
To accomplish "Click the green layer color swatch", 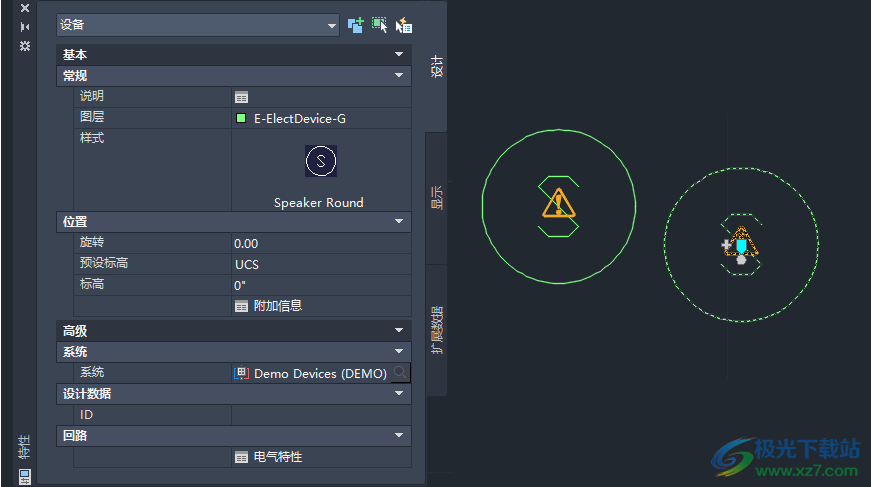I will 241,118.
